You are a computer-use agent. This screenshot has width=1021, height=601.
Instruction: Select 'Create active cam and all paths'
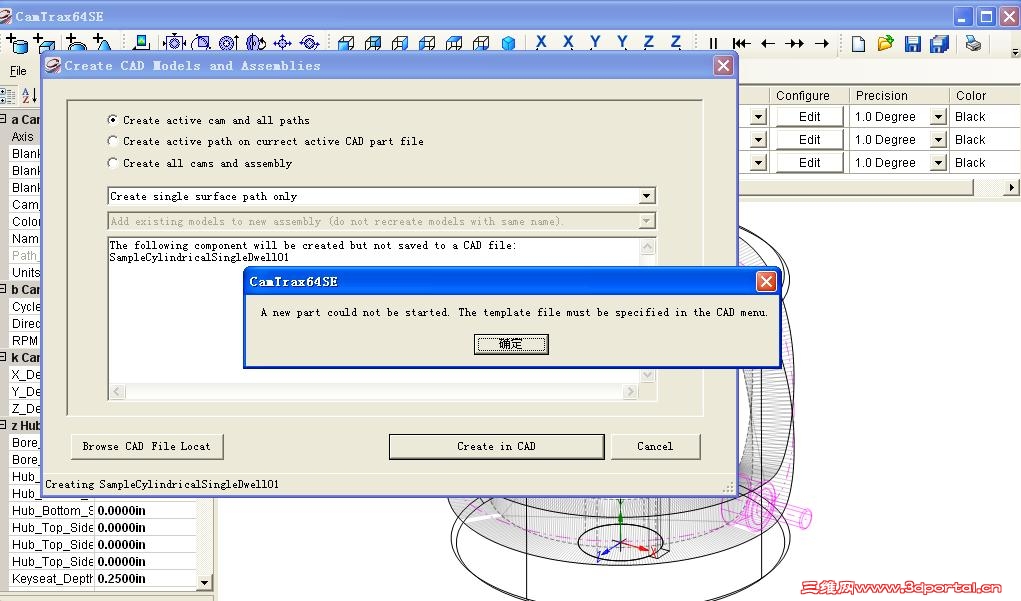[x=113, y=120]
